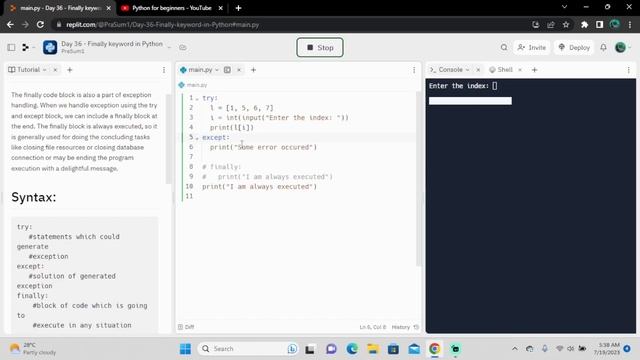640x360 pixels.
Task: Select the Tutorial pane tab
Action: pyautogui.click(x=28, y=70)
